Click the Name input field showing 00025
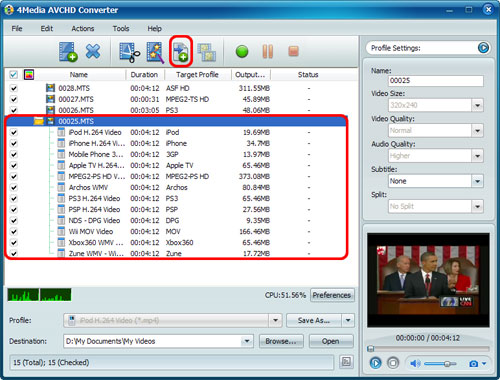Viewport: 500px width, 380px height. (436, 80)
